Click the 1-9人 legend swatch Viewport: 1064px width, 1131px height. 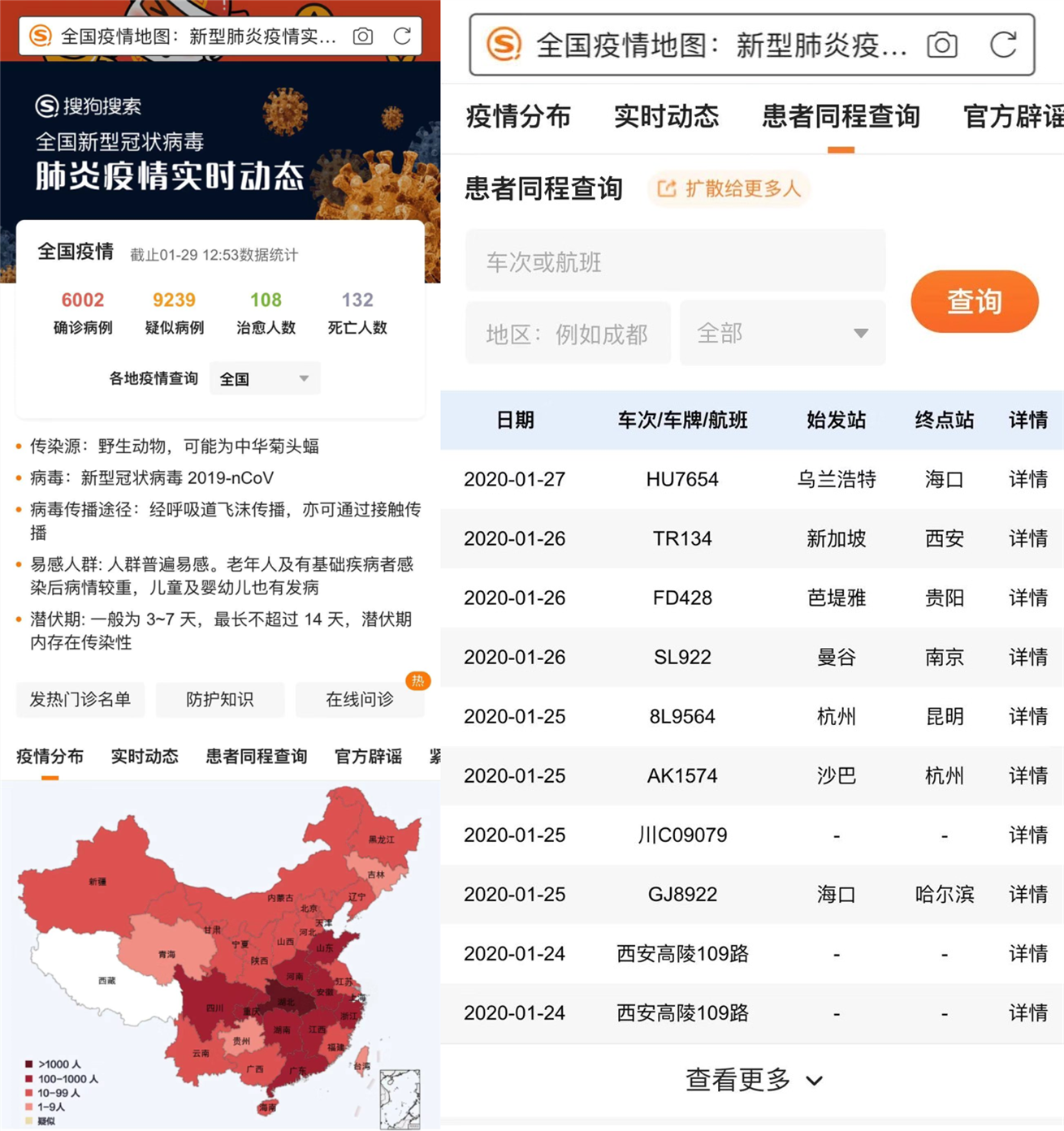(28, 1107)
